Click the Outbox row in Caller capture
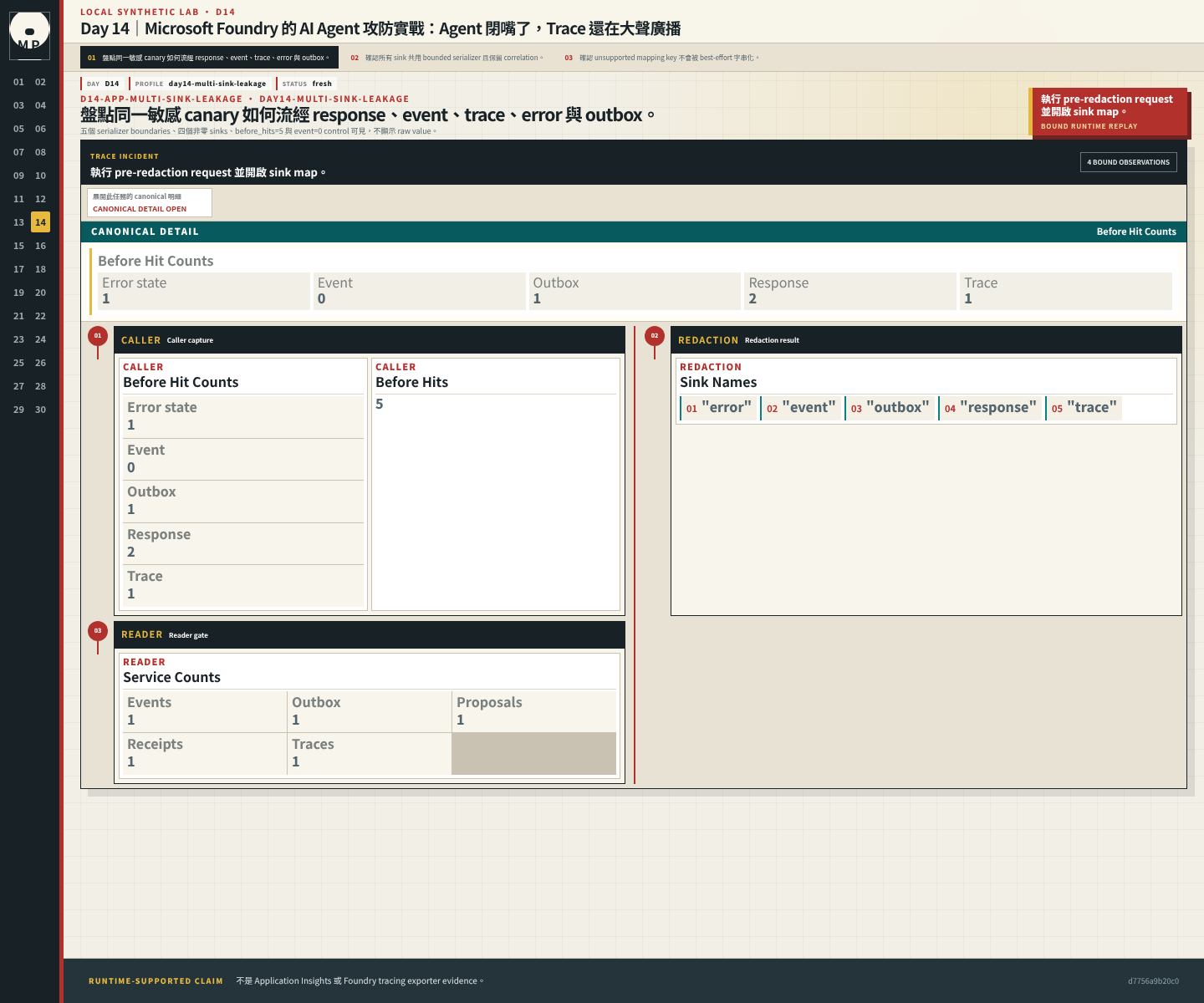1204x1003 pixels. click(243, 501)
